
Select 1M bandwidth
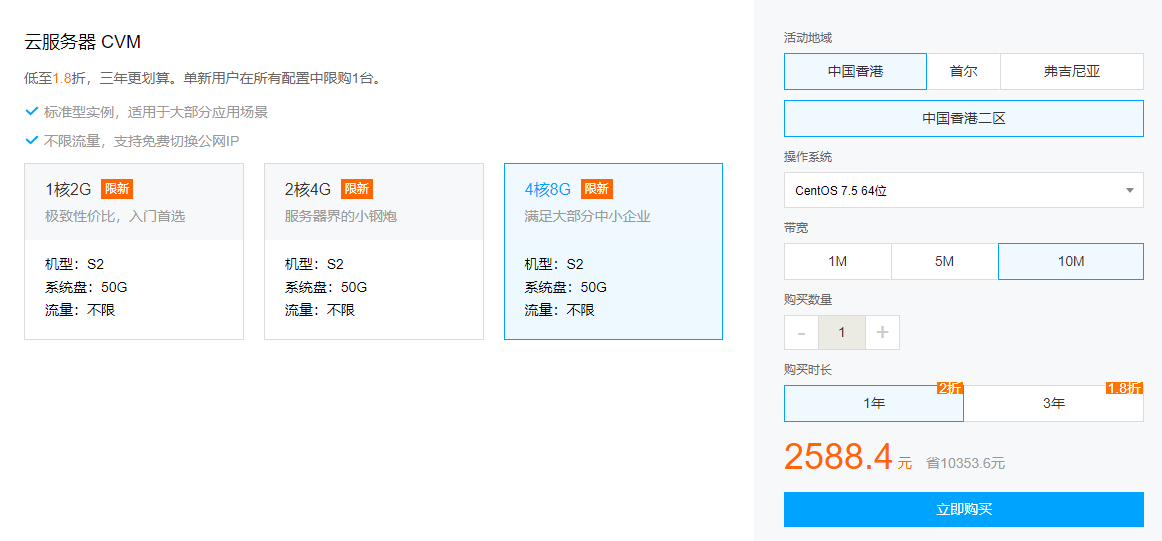pyautogui.click(x=837, y=262)
